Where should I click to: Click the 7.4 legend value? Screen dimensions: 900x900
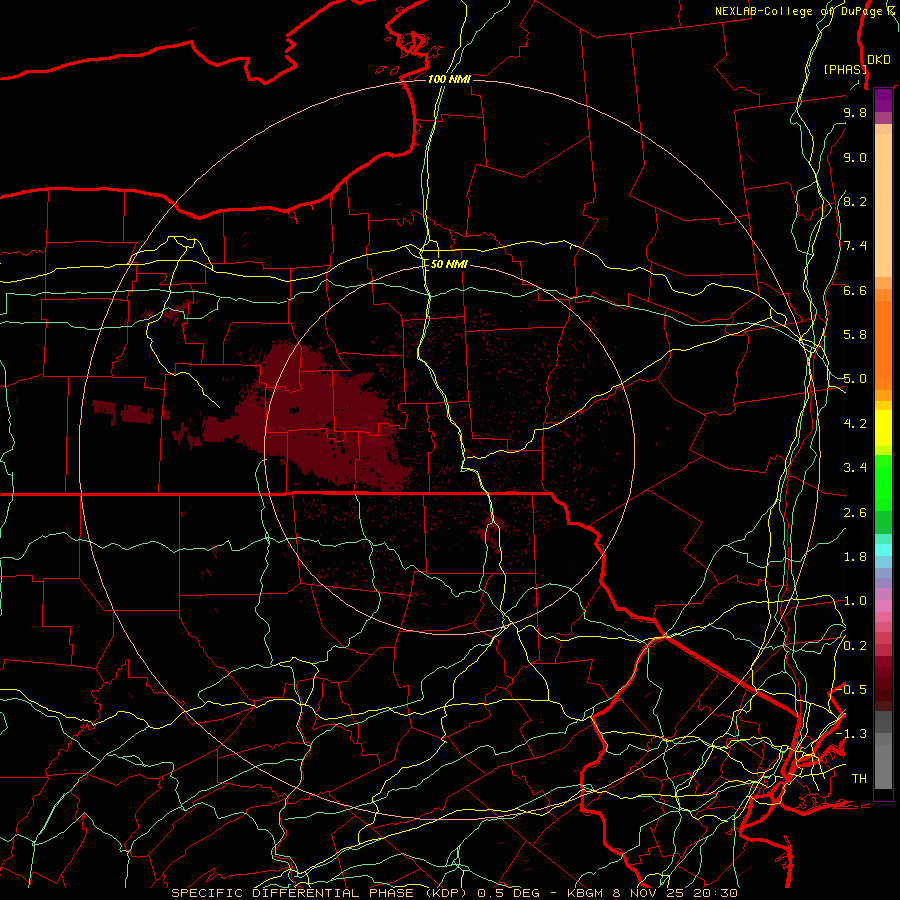click(x=855, y=246)
